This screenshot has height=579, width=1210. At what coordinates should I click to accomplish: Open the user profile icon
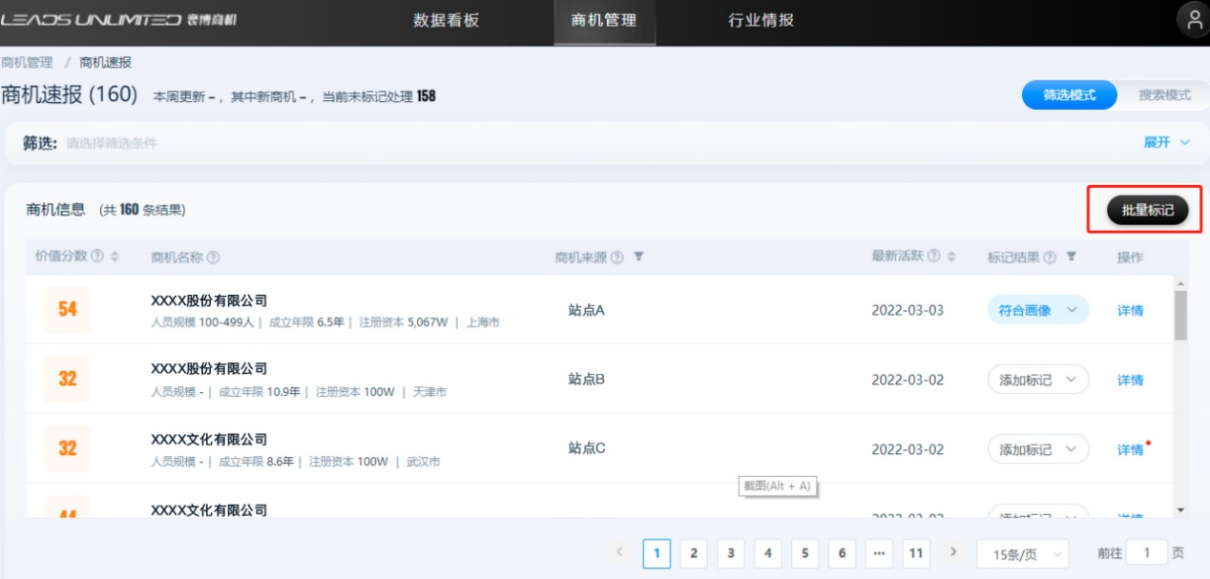pyautogui.click(x=1193, y=20)
